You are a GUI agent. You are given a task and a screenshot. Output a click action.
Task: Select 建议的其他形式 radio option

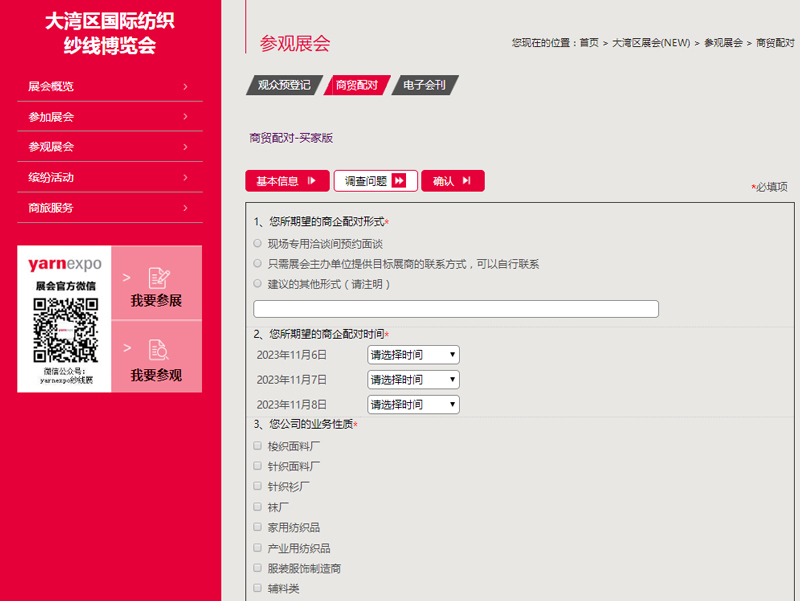pos(258,284)
